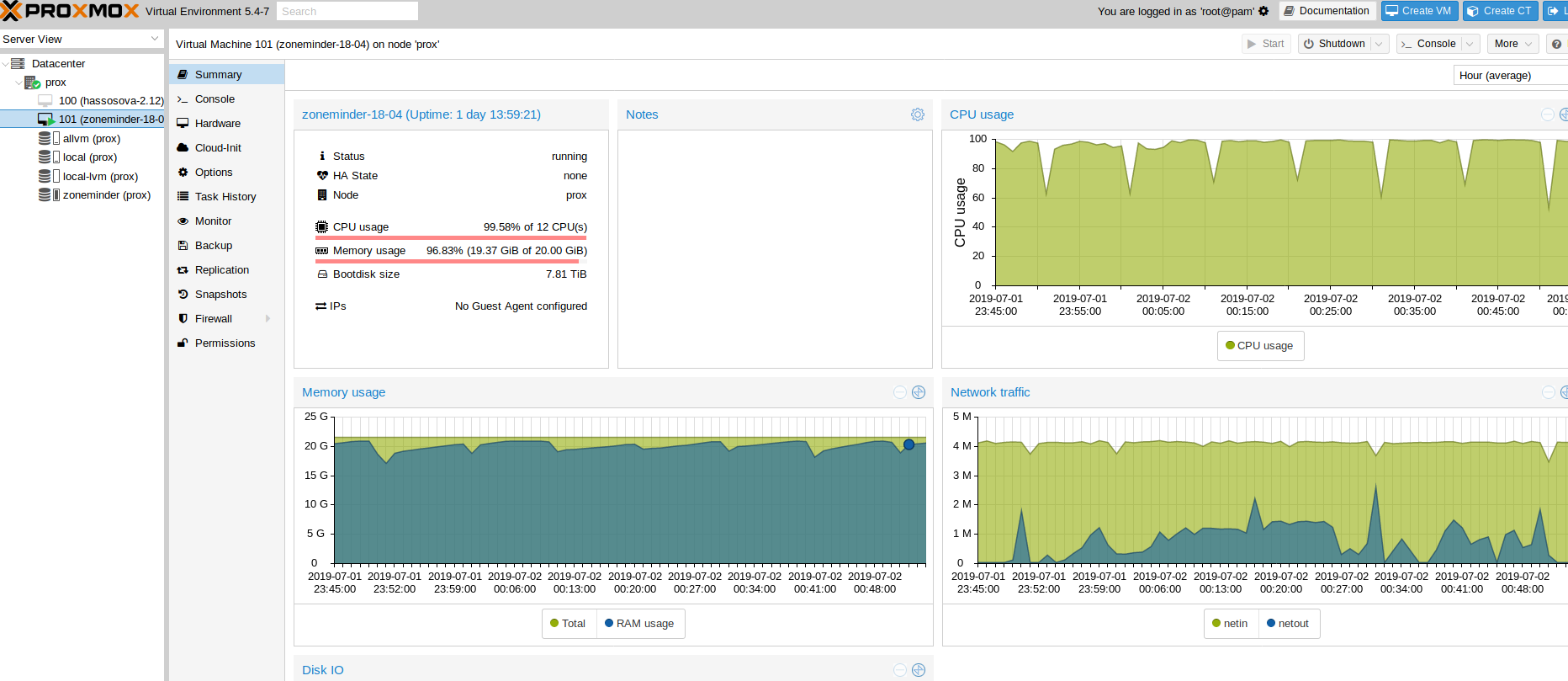Open the Documentation link
Screen dimensions: 1568x681
[1327, 11]
